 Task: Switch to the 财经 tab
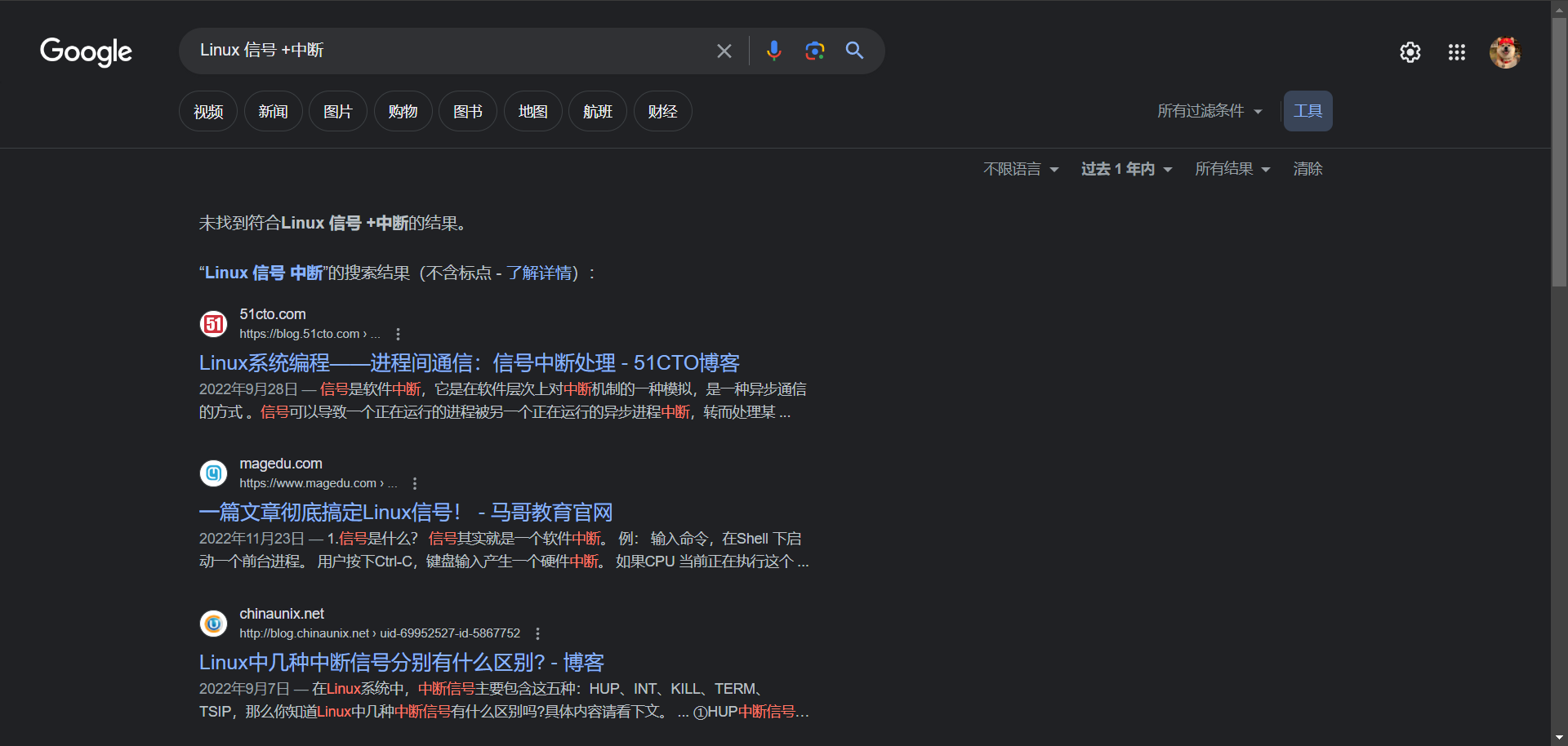pos(662,111)
